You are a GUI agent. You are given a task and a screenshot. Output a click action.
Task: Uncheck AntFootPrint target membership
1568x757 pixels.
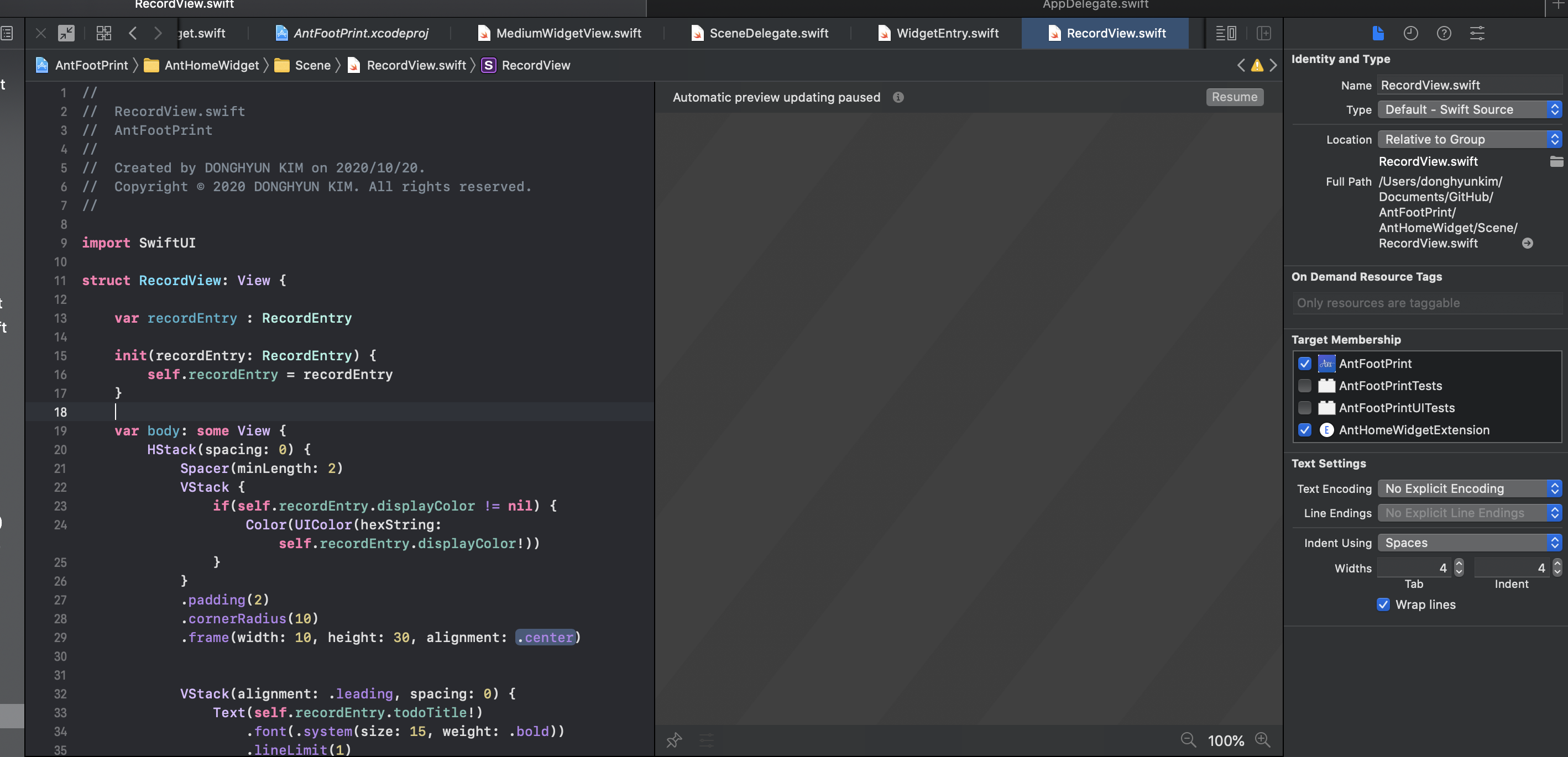1304,363
